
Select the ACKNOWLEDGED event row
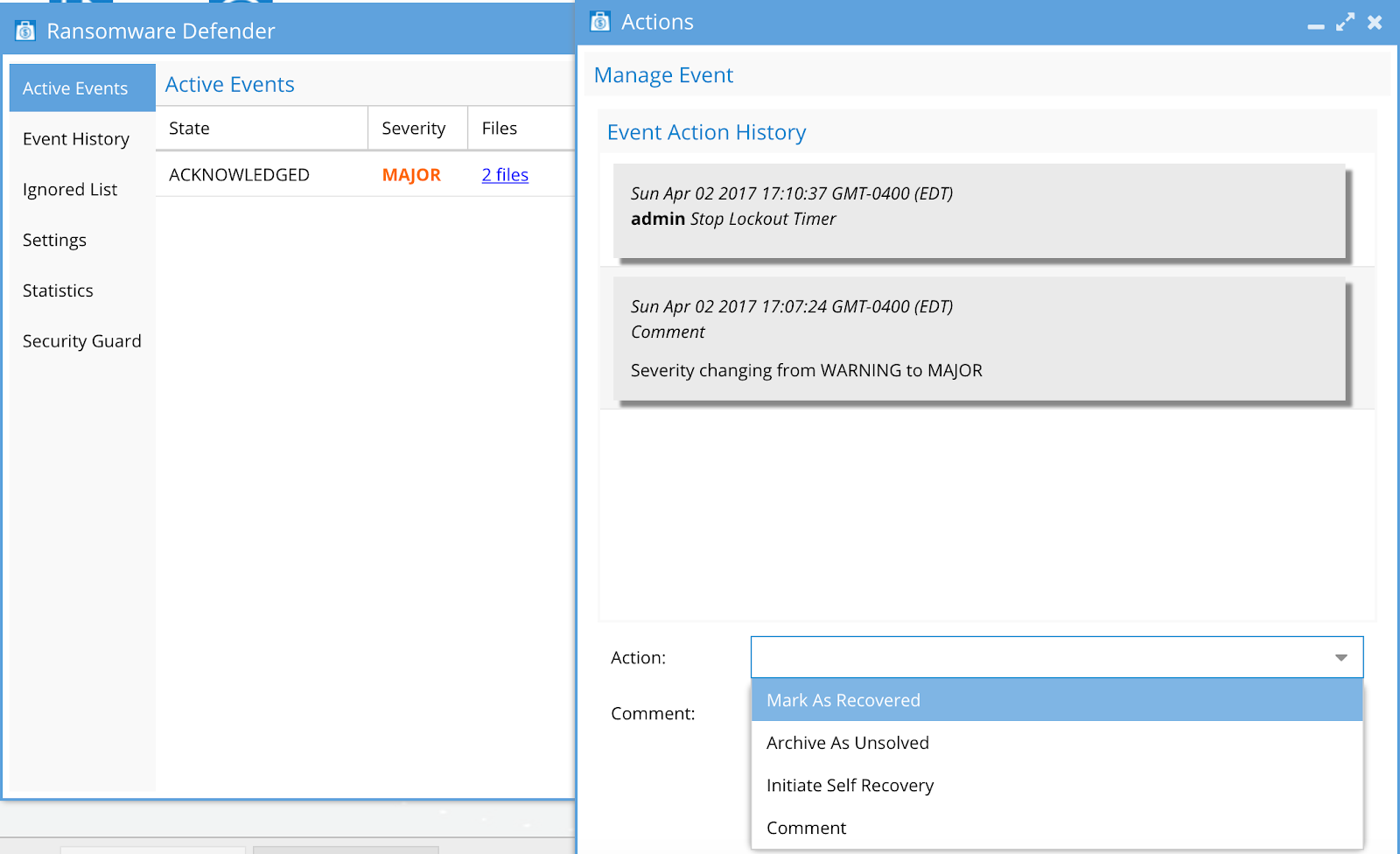[365, 175]
